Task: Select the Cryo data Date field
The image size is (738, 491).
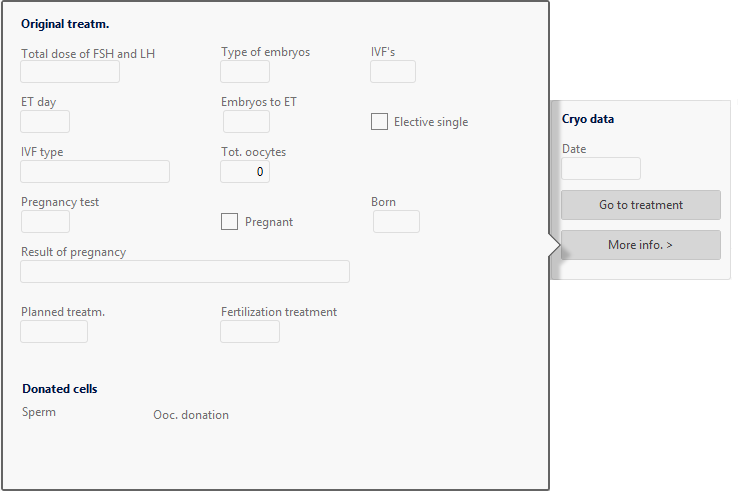Action: click(601, 169)
